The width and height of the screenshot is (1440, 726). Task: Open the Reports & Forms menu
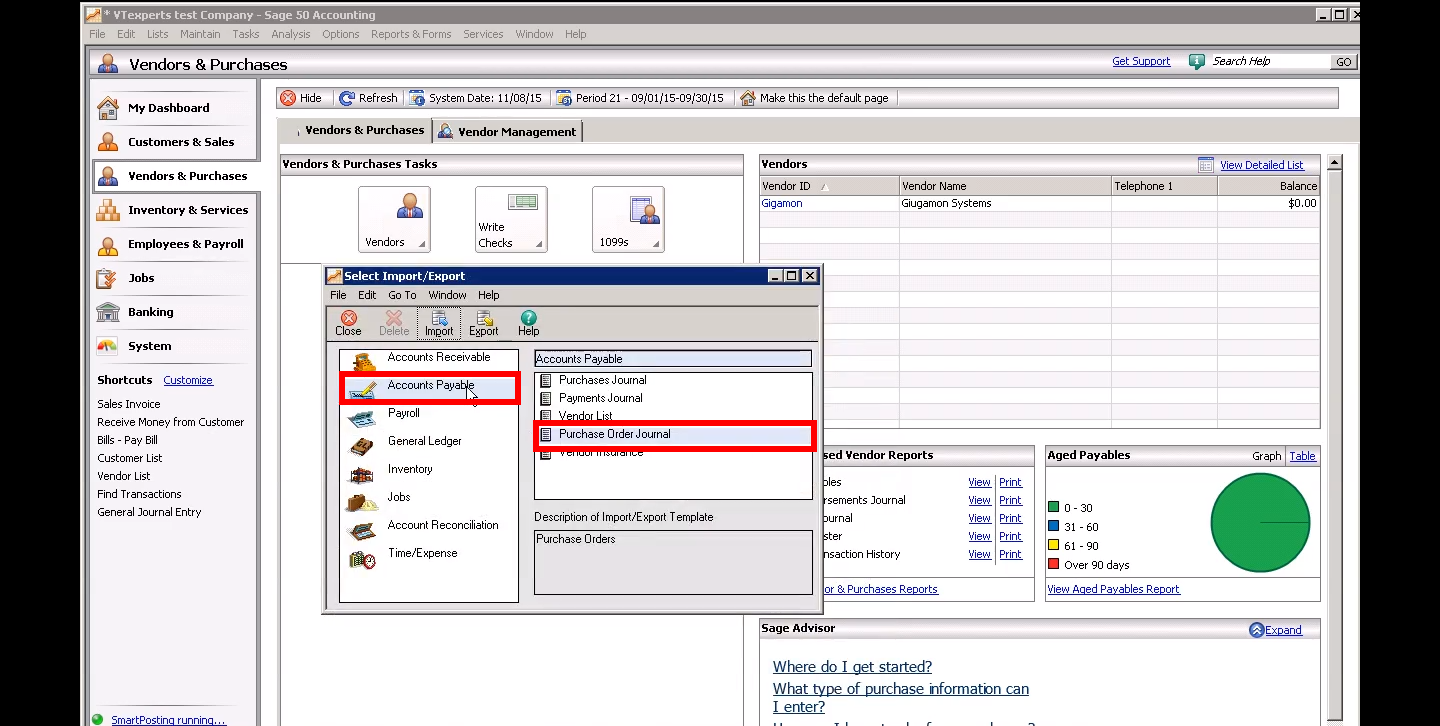pos(411,34)
